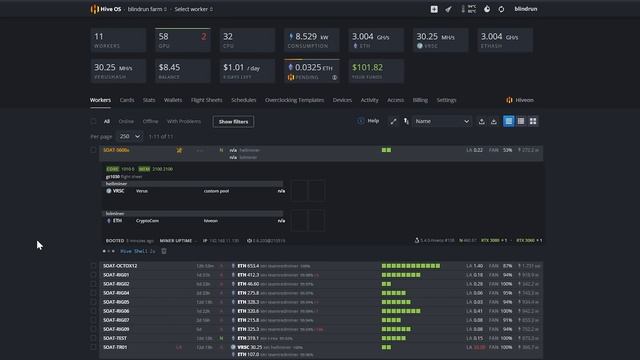Open the Billing tab
The width and height of the screenshot is (640, 360).
420,100
